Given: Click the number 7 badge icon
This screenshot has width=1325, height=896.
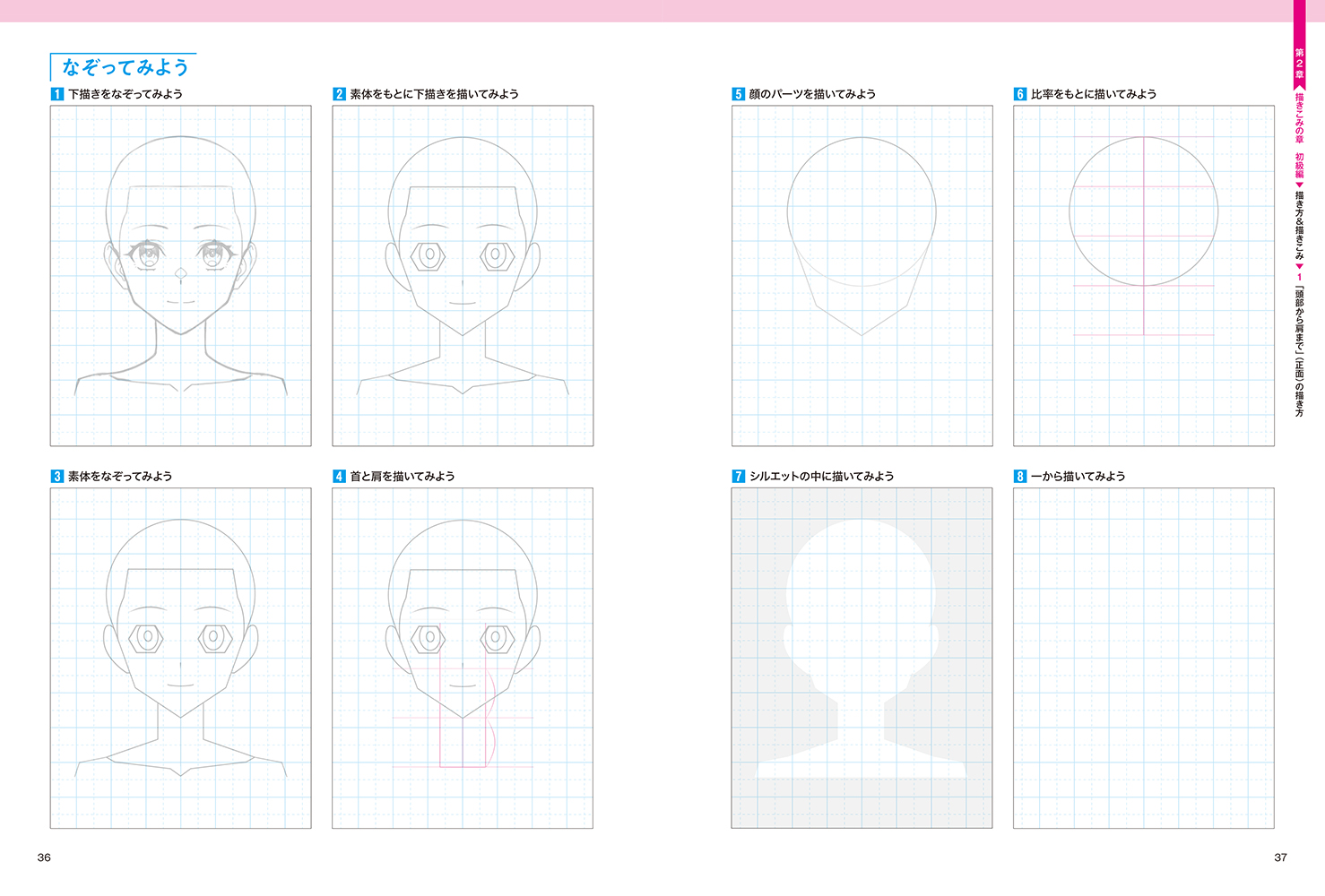Looking at the screenshot, I should [739, 477].
